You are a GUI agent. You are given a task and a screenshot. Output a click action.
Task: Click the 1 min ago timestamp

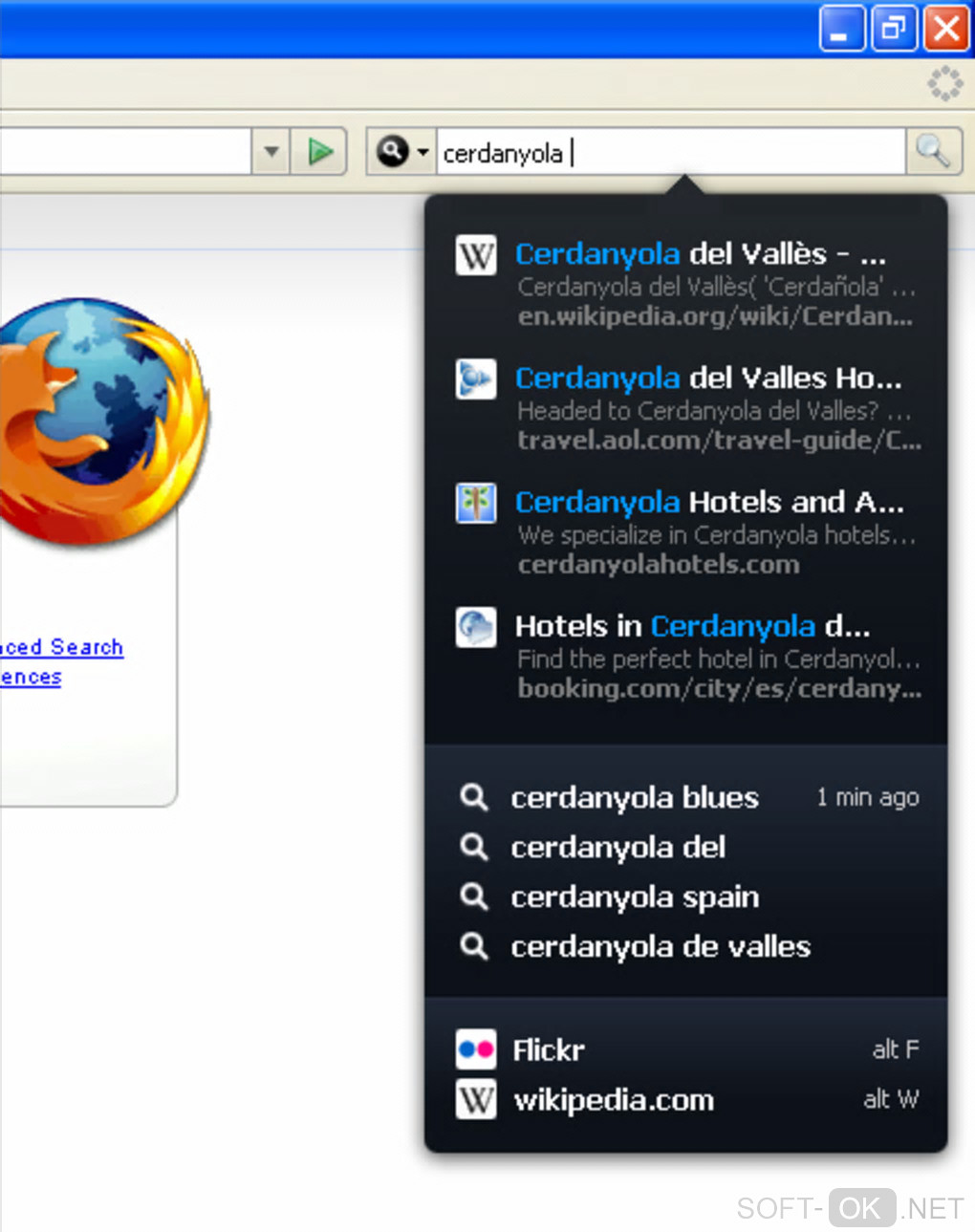tap(868, 797)
